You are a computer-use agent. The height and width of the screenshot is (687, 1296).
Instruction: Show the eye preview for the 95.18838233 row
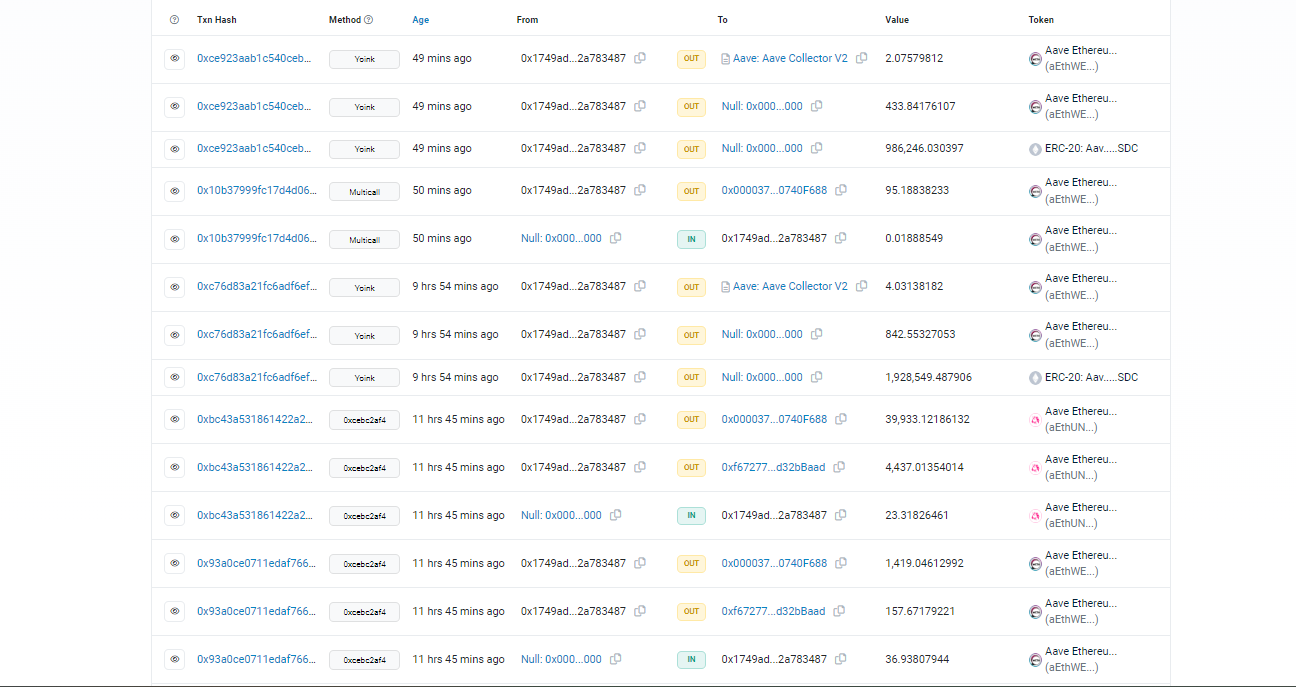pos(175,190)
